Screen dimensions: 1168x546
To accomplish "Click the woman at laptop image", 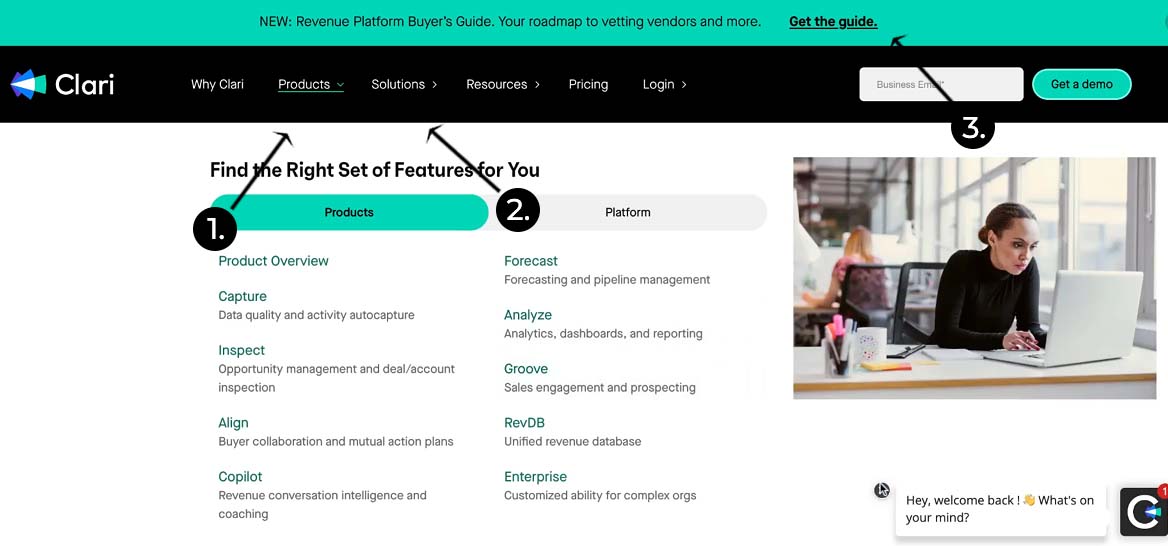I will (974, 278).
